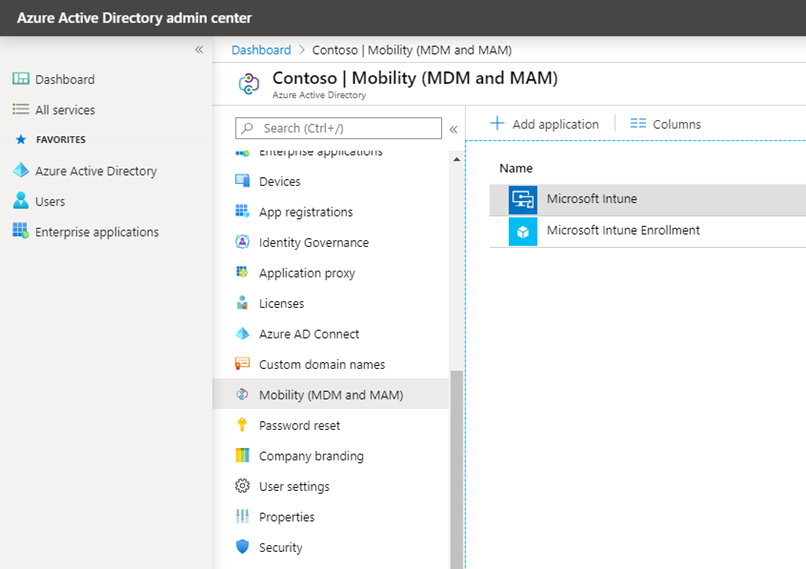
Task: Click the Azure AD Connect icon
Action: [242, 333]
